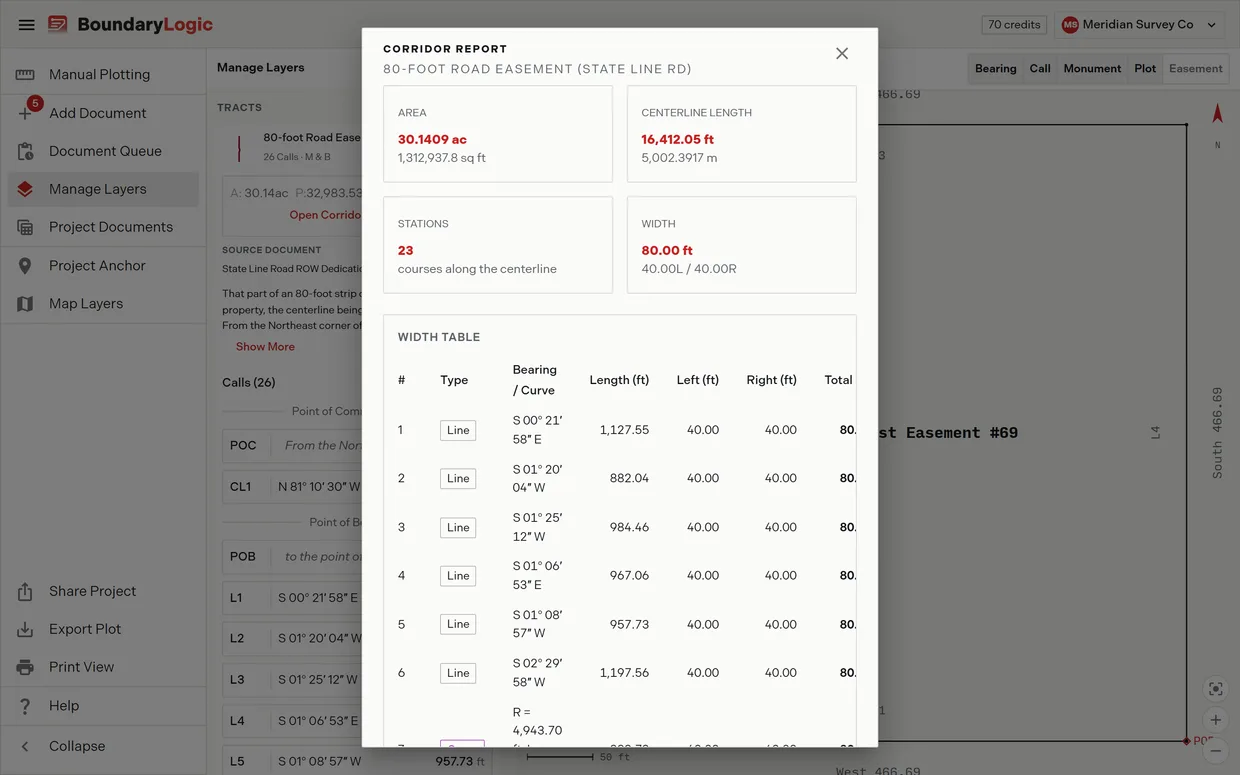The image size is (1240, 775).
Task: Click the fit-to-view icon on the map
Action: [x=1216, y=689]
